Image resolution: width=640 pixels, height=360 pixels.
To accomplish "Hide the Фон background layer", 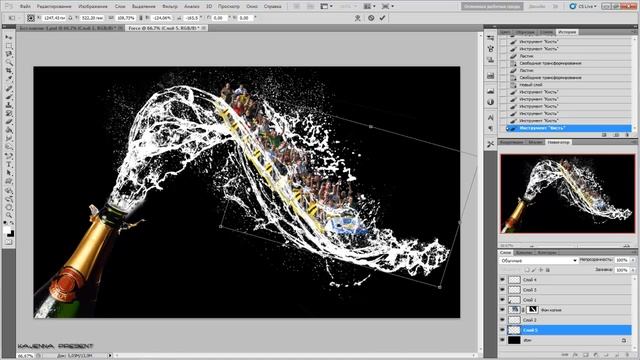I will (502, 340).
